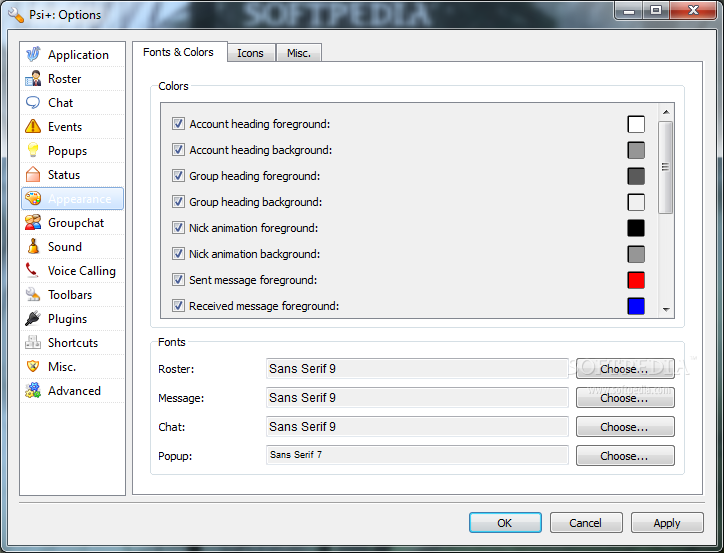This screenshot has height=553, width=724.
Task: Click the Psi+ wrench title bar icon
Action: pos(16,15)
